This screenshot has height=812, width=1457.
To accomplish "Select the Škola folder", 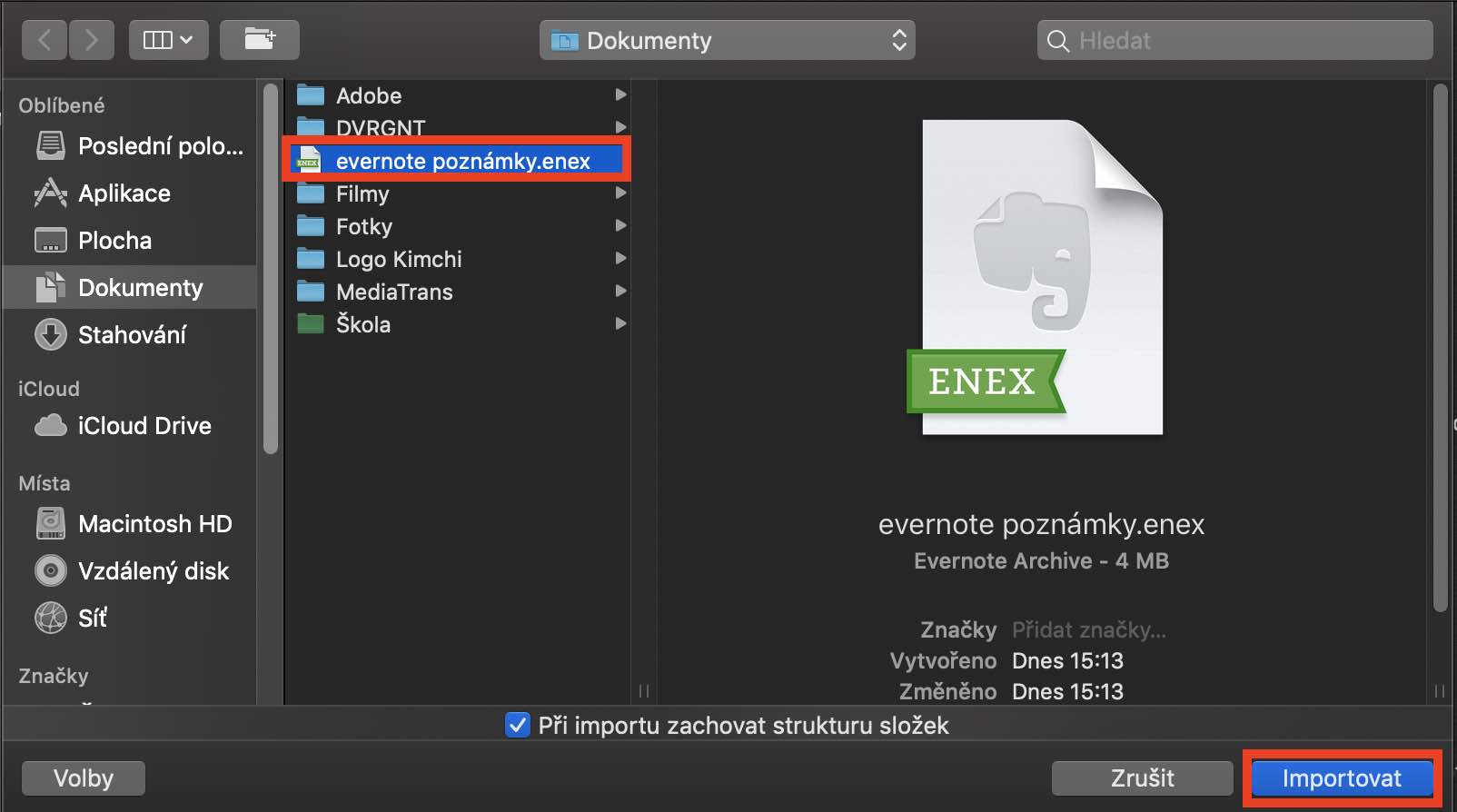I will (458, 324).
